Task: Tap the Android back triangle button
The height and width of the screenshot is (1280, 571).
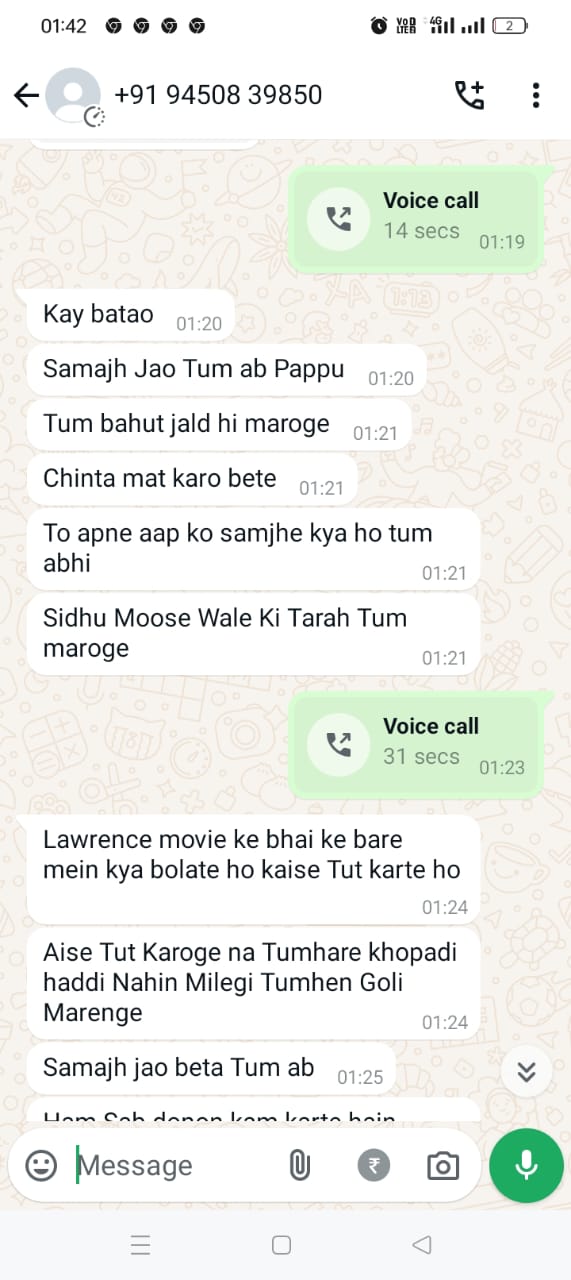Action: click(x=422, y=1245)
